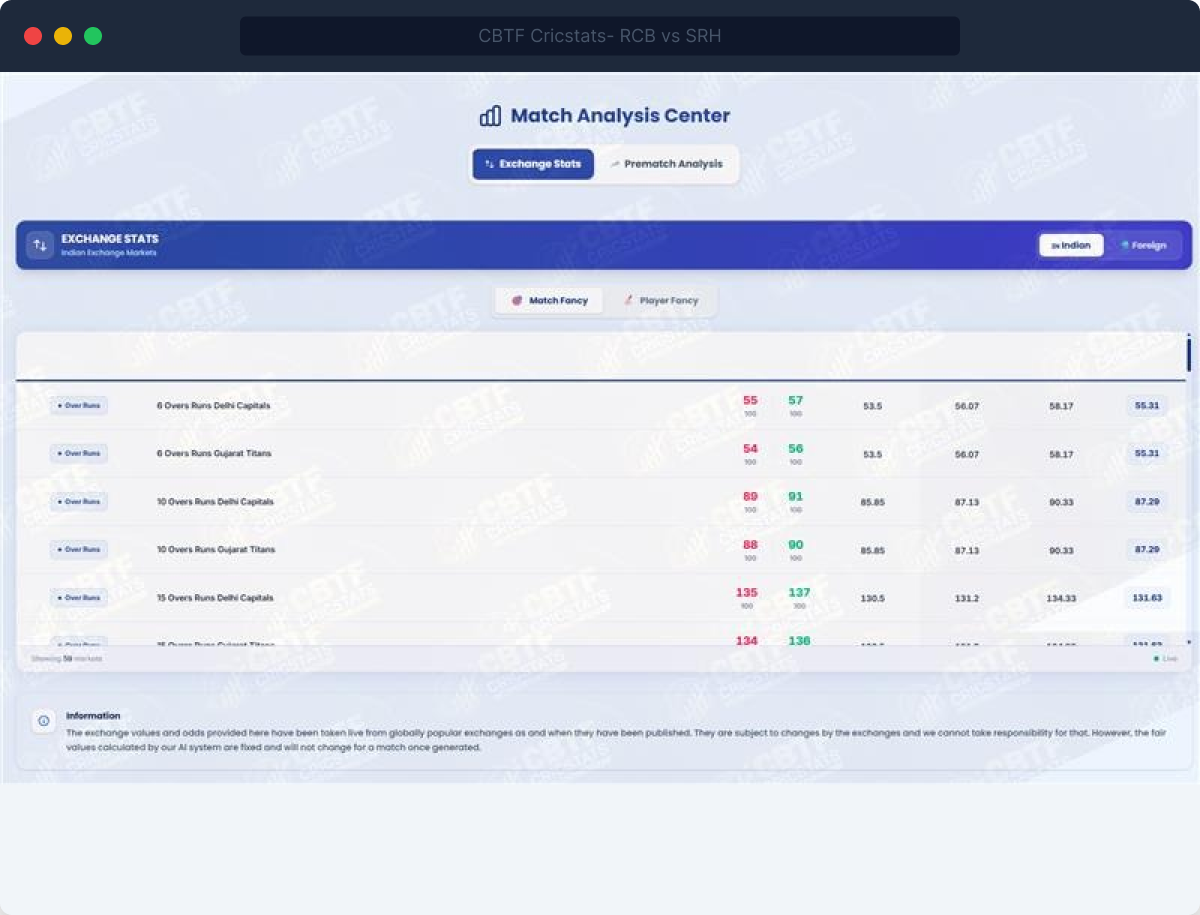Click the bar chart icon beside Match Analysis Center

[490, 116]
